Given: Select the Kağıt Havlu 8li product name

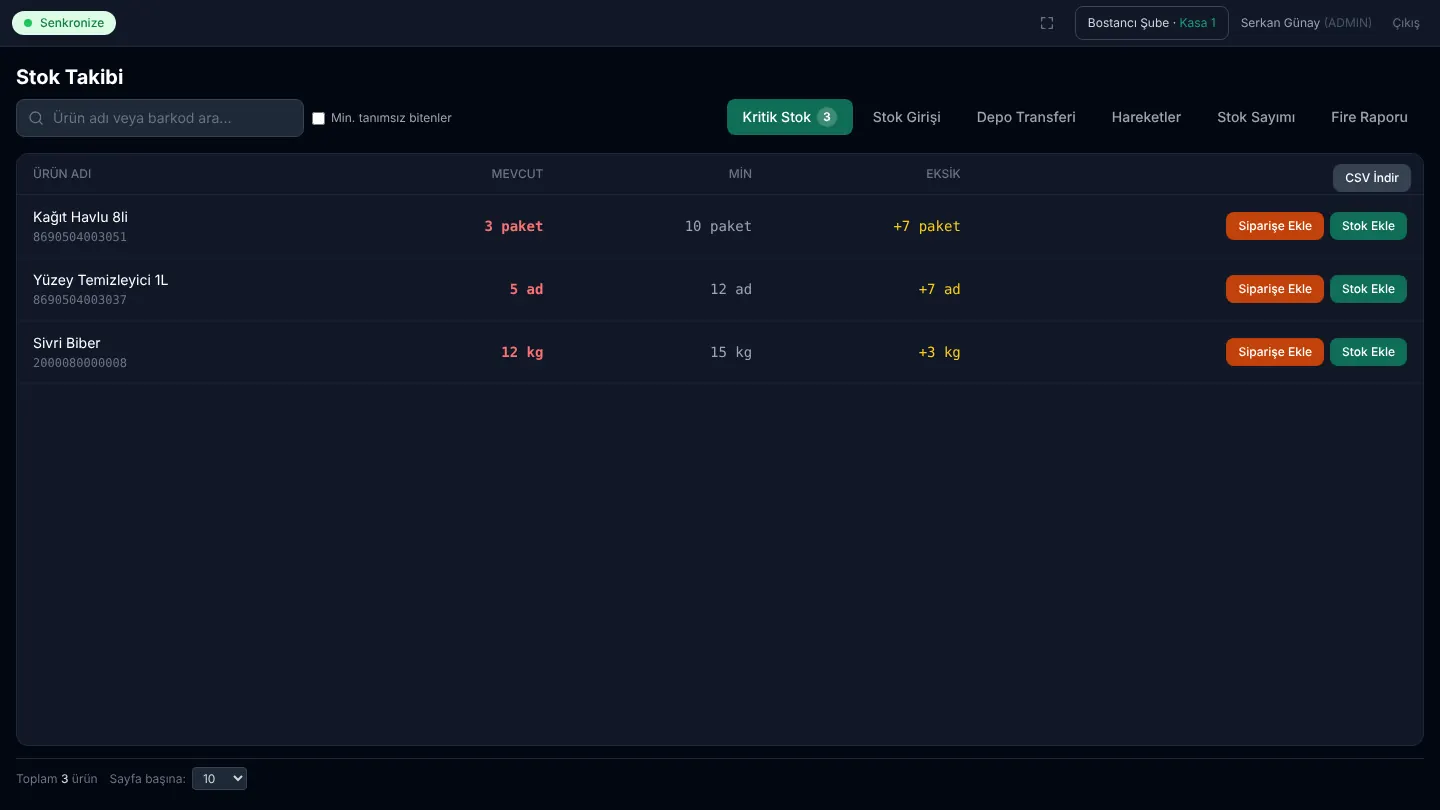Looking at the screenshot, I should 80,217.
